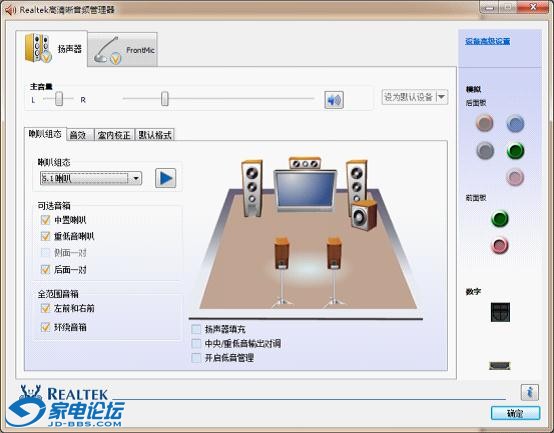The height and width of the screenshot is (433, 554).
Task: Switch to the FrontMic device tab
Action: (x=122, y=50)
